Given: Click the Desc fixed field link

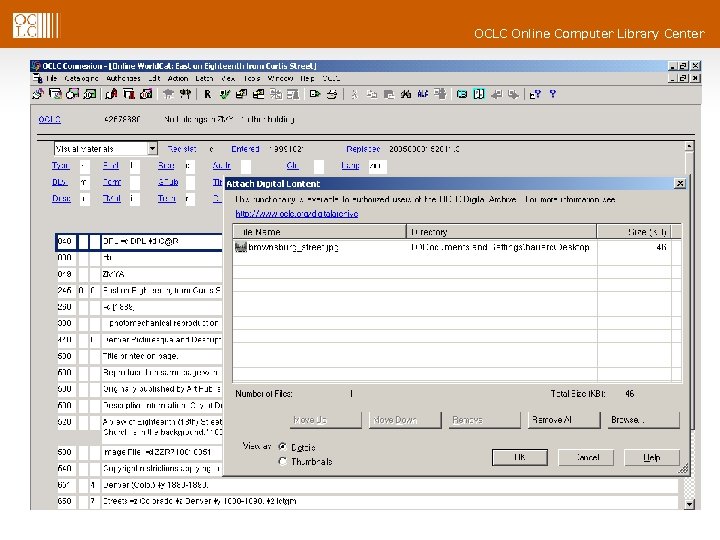Looking at the screenshot, I should pyautogui.click(x=62, y=198).
